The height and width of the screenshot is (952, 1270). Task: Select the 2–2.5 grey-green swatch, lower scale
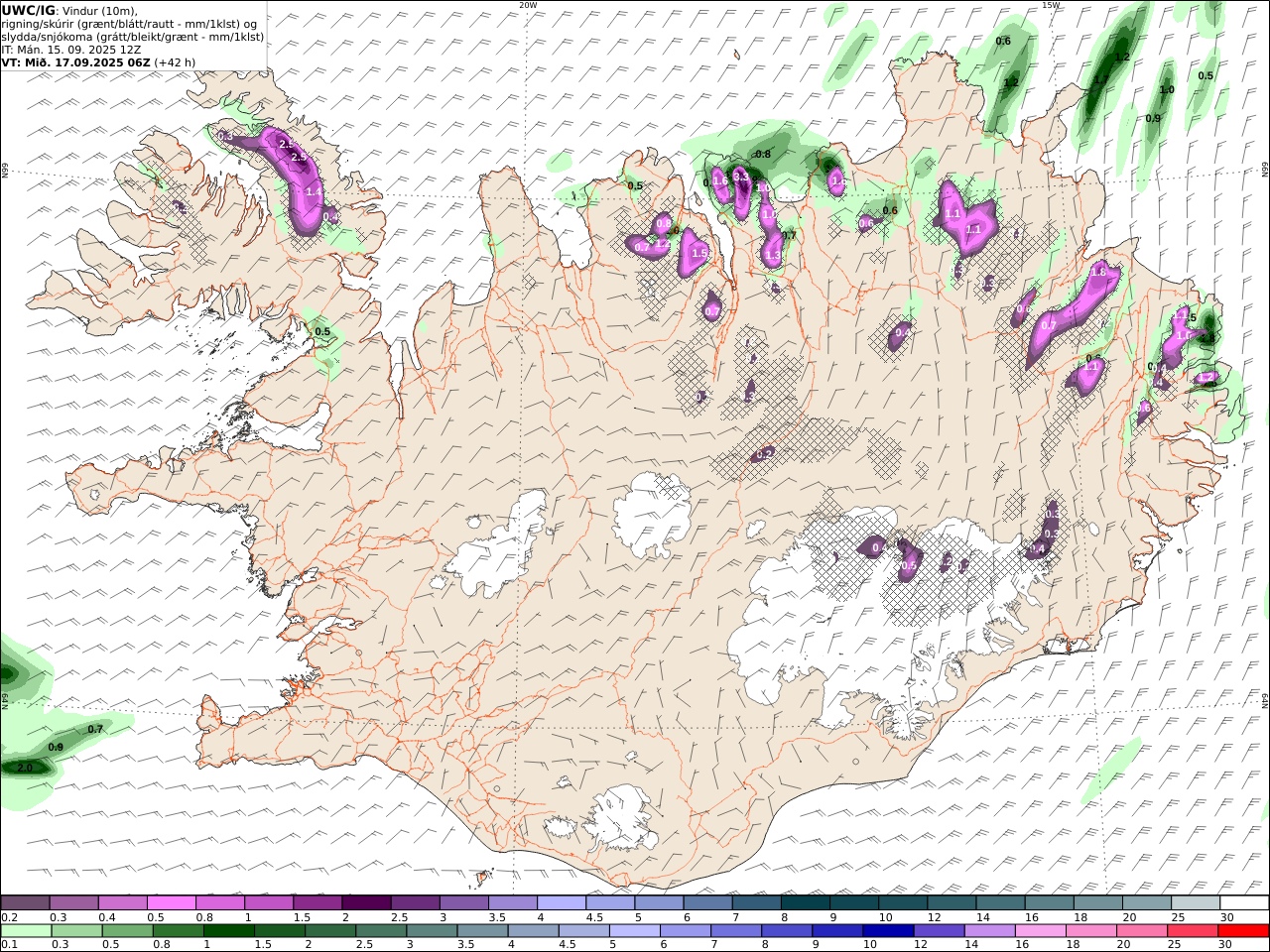330,930
